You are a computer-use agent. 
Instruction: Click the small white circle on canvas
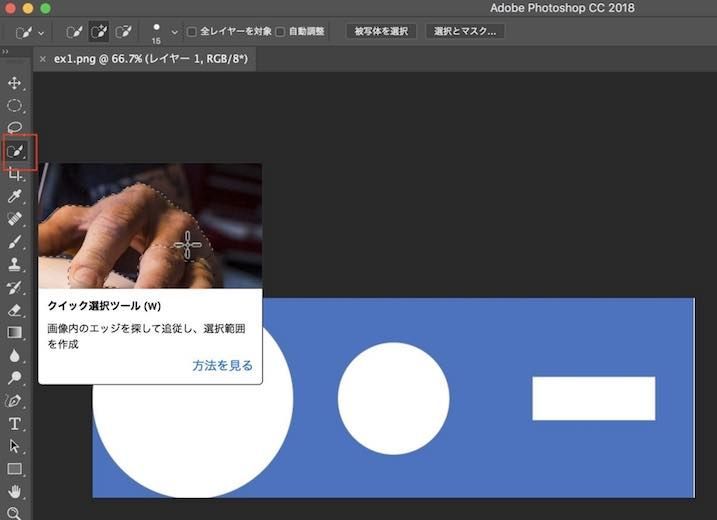click(394, 398)
